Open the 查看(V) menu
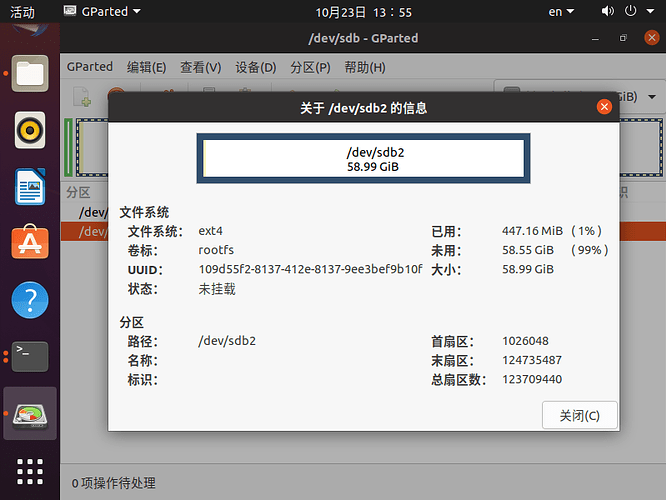 tap(200, 68)
